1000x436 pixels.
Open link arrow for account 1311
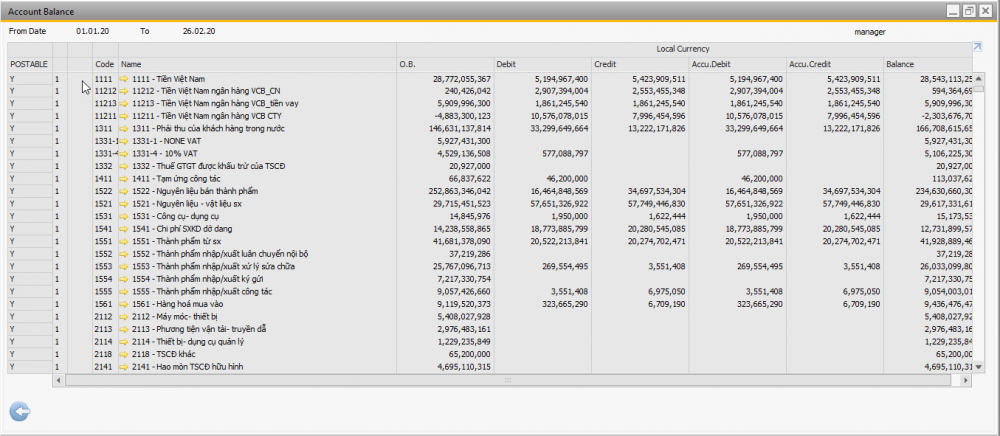pyautogui.click(x=125, y=129)
